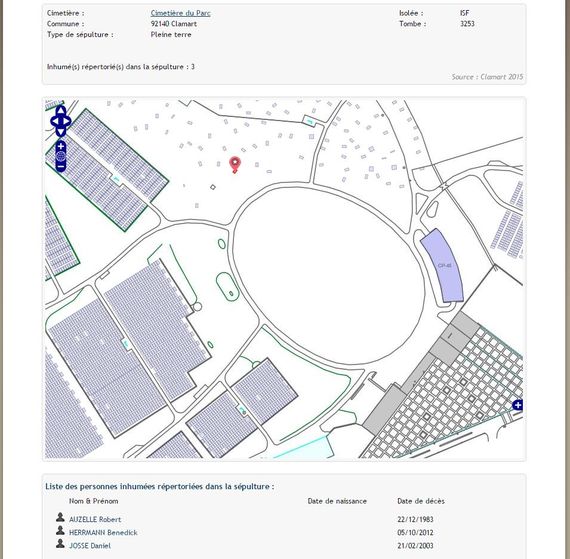The width and height of the screenshot is (570, 559).
Task: Pan the map right with the arrow
Action: (68, 121)
